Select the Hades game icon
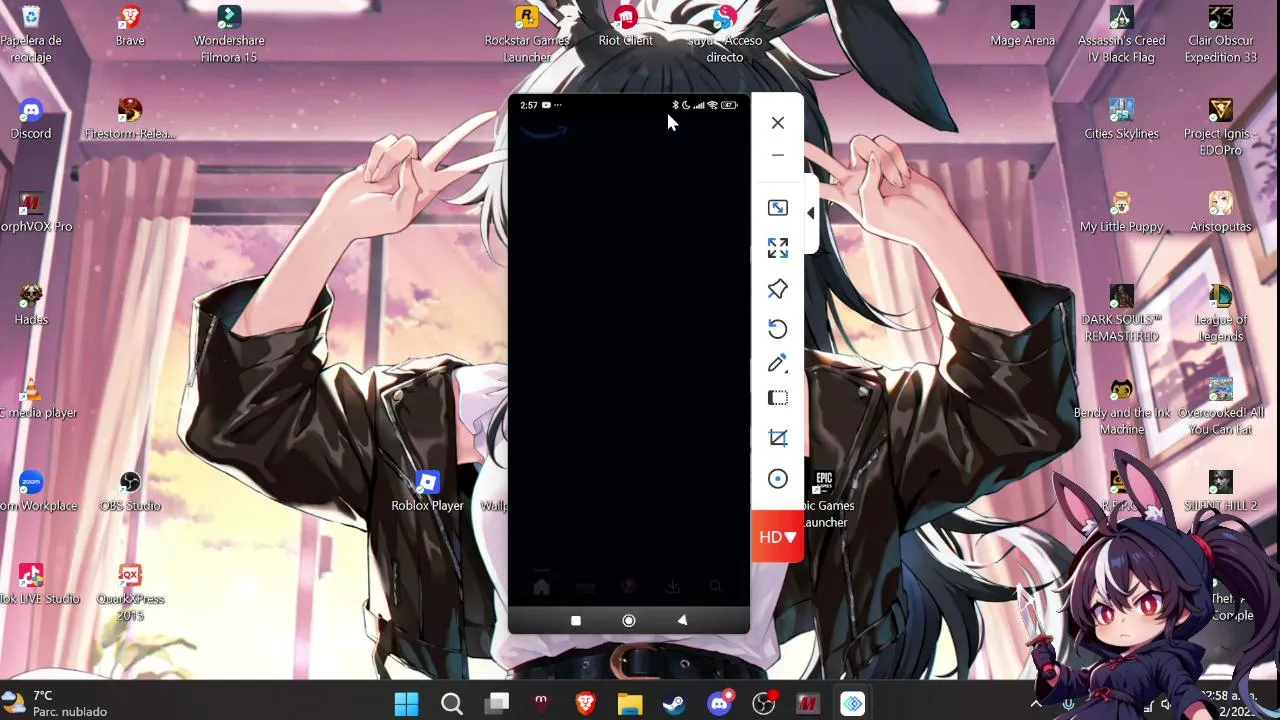Screen dimensions: 1280x720 pos(31,306)
